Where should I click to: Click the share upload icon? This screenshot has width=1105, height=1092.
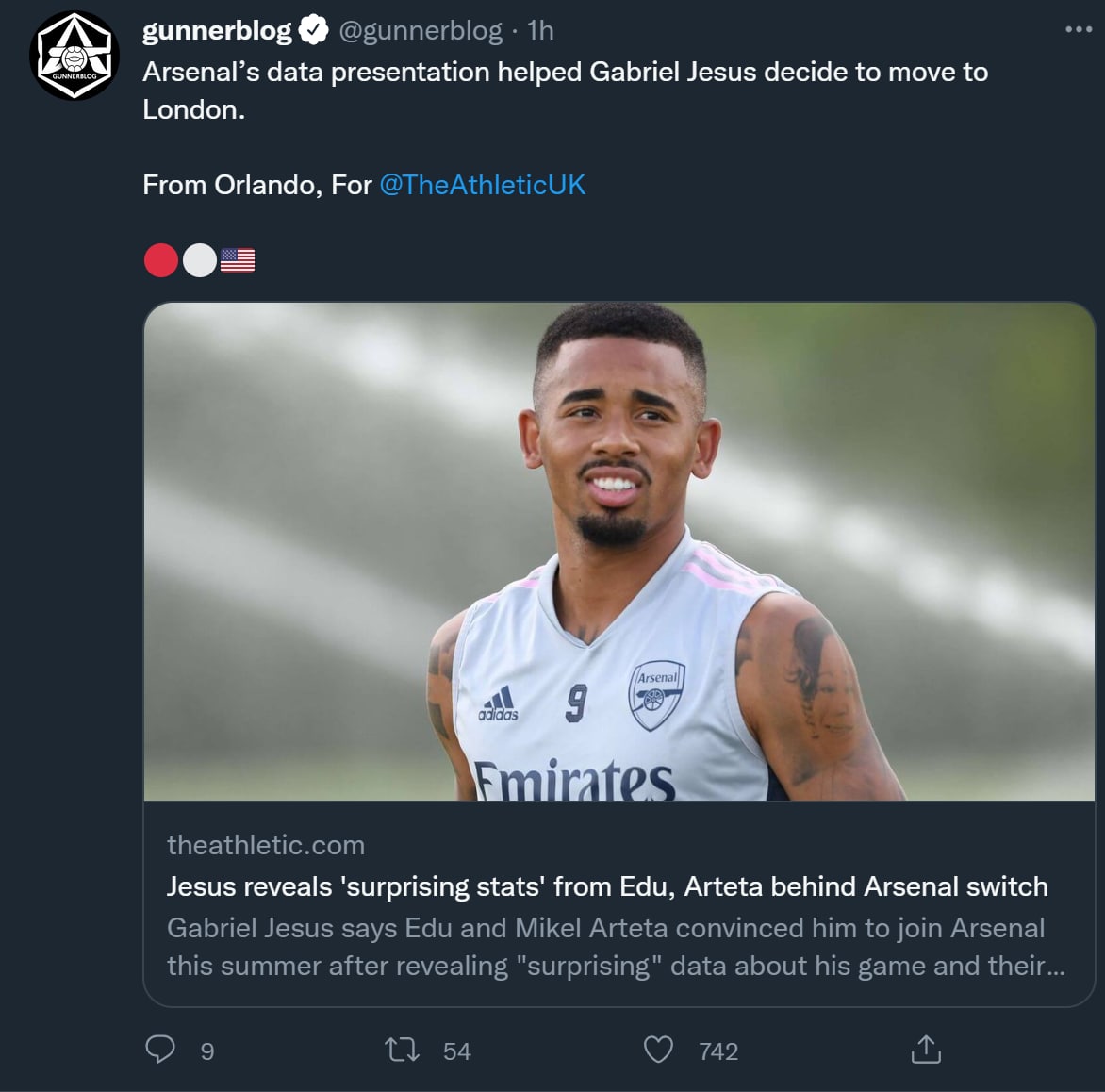click(926, 1049)
